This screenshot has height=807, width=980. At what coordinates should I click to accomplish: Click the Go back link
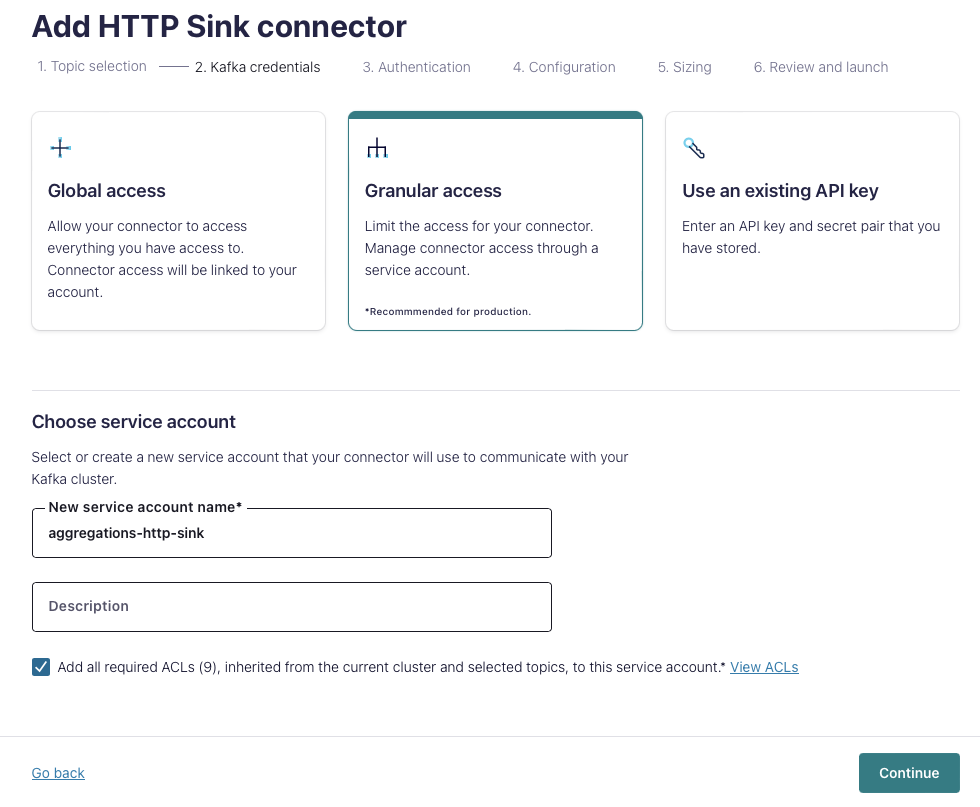[x=58, y=773]
